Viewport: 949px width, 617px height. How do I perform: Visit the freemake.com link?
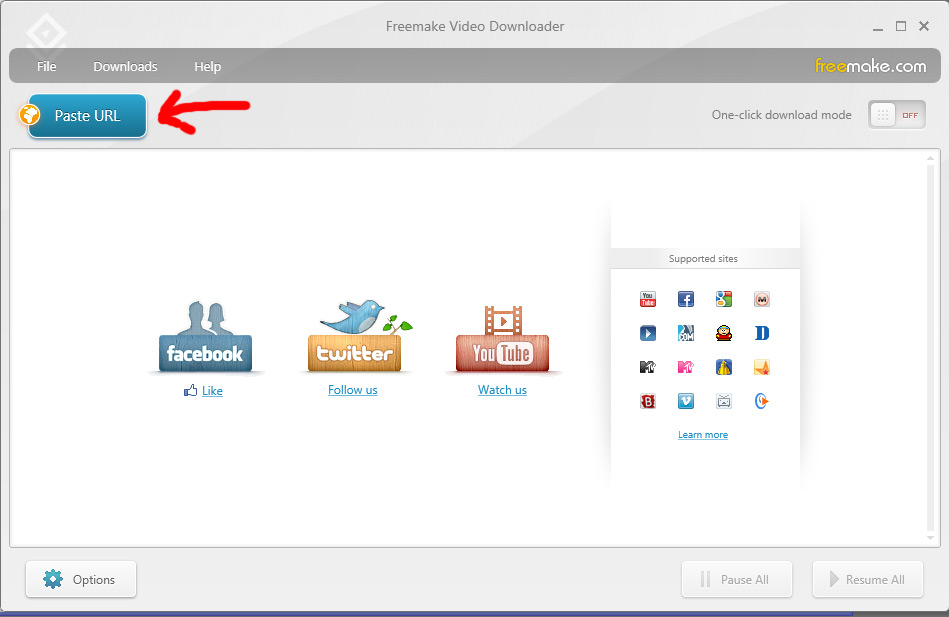pyautogui.click(x=870, y=66)
